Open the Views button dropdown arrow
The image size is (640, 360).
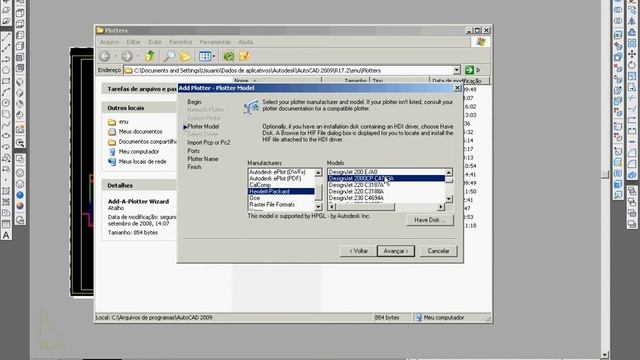(214, 56)
